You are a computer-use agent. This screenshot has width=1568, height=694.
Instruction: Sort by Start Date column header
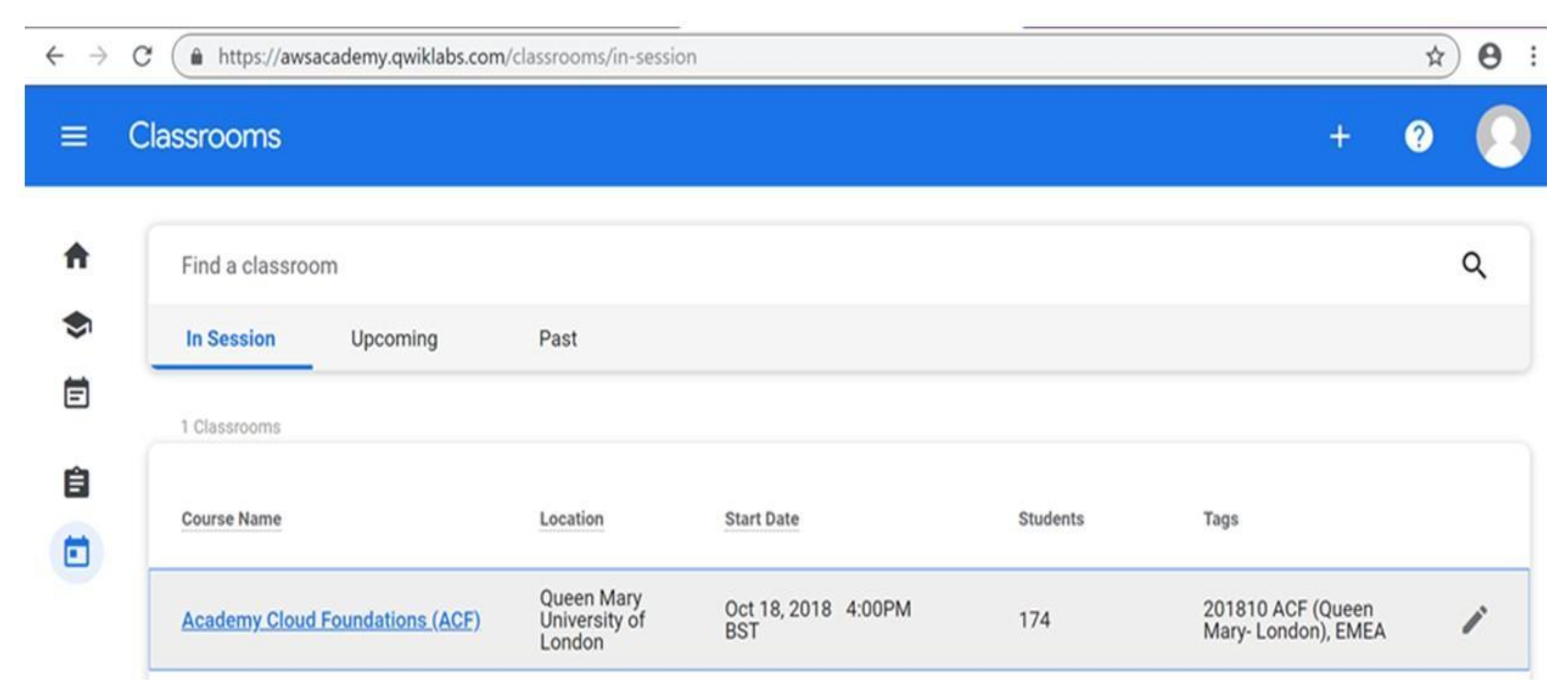point(761,519)
